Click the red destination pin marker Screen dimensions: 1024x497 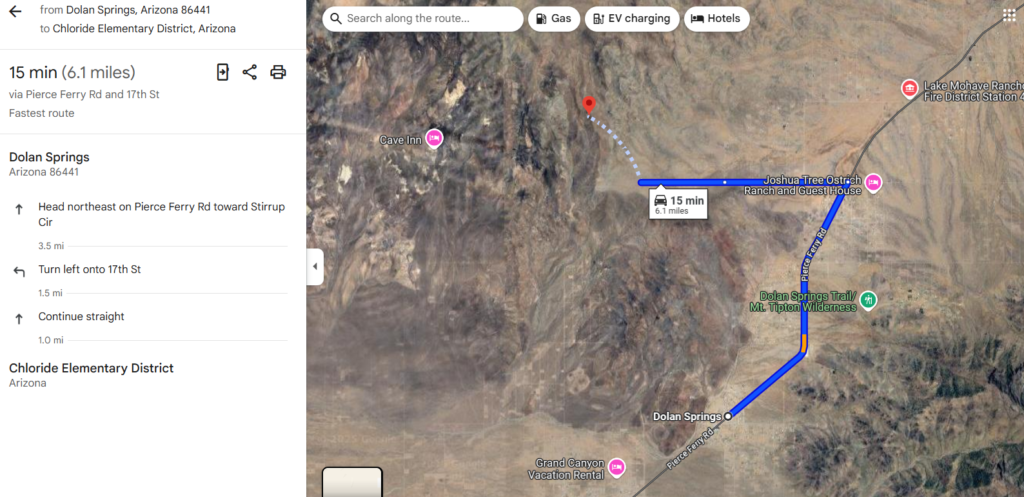point(589,105)
